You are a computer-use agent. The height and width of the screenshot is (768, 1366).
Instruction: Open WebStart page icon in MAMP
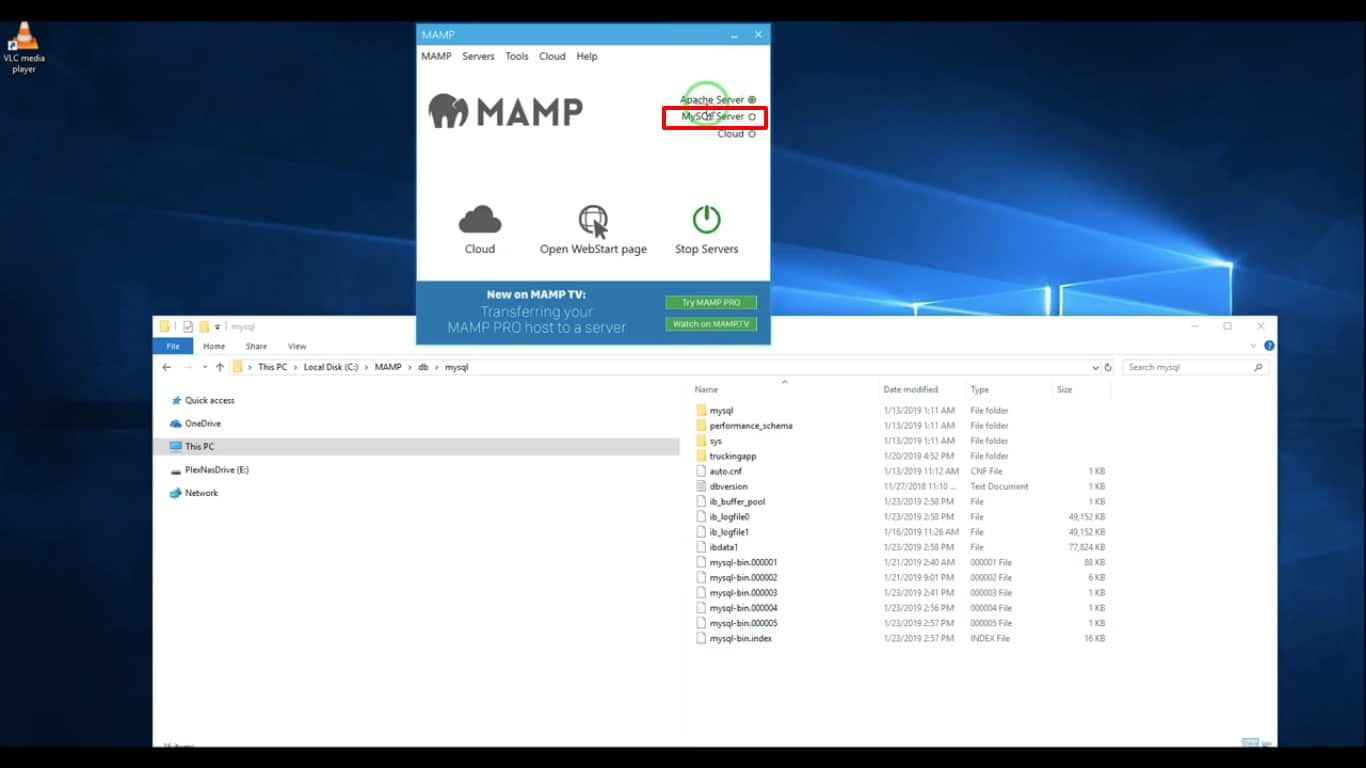593,221
